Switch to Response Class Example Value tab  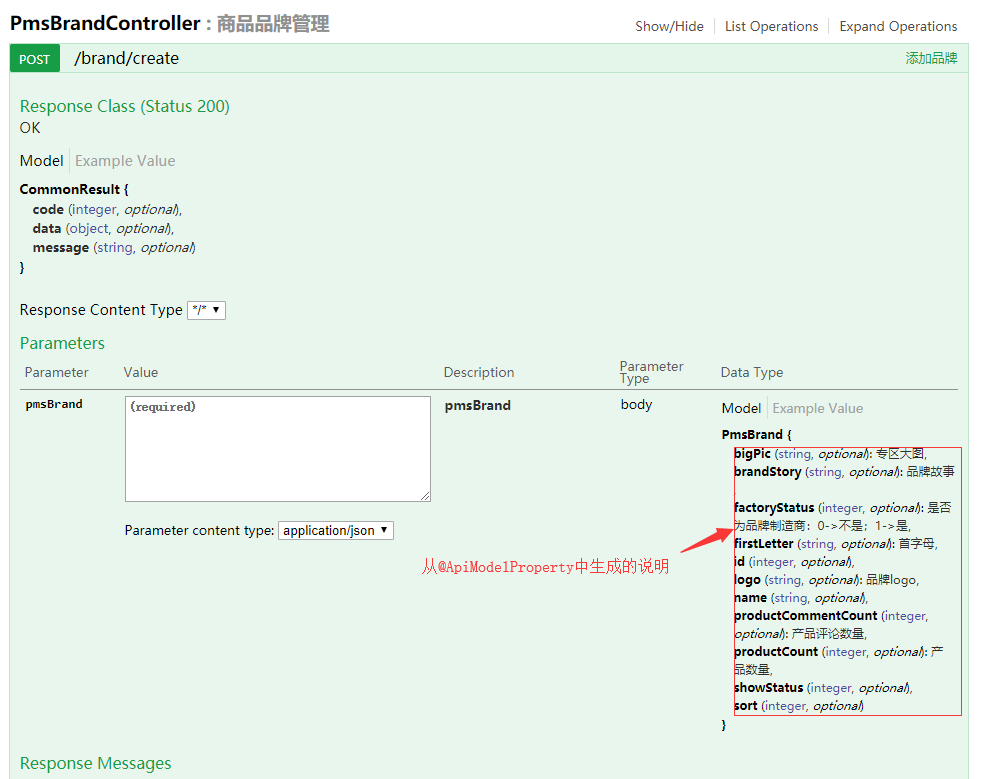click(x=125, y=161)
